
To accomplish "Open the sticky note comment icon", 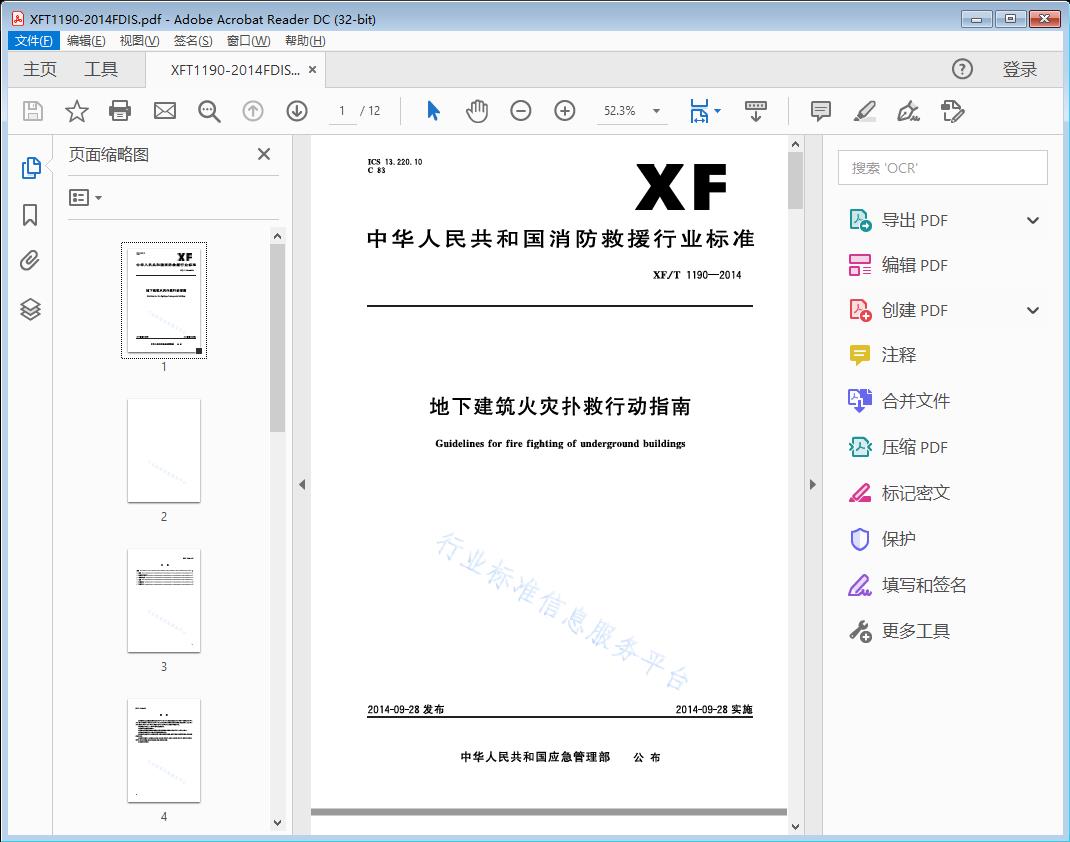I will (x=819, y=111).
